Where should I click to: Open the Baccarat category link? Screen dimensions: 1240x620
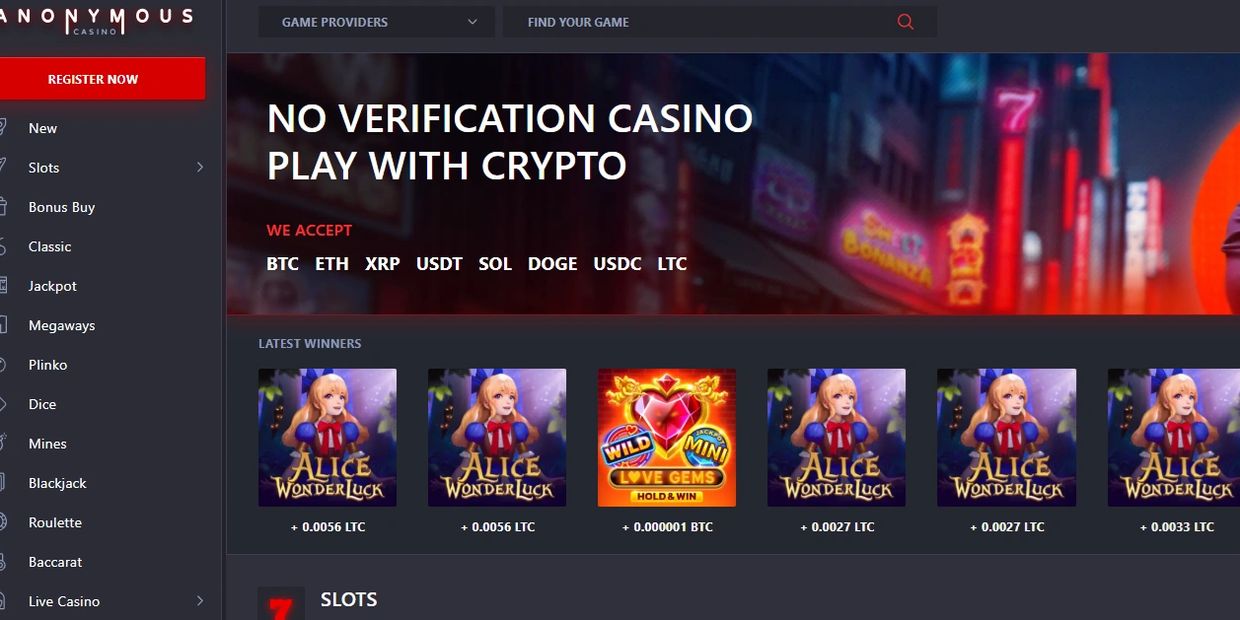(x=55, y=562)
